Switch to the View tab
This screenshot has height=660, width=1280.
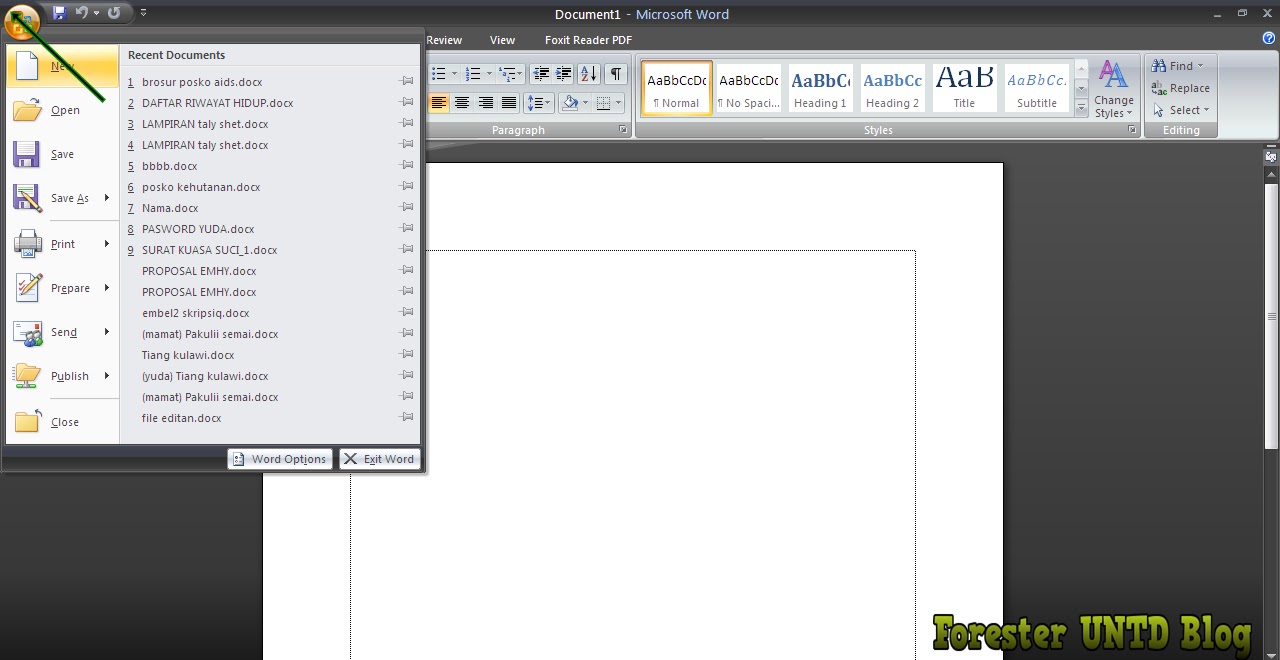tap(502, 40)
